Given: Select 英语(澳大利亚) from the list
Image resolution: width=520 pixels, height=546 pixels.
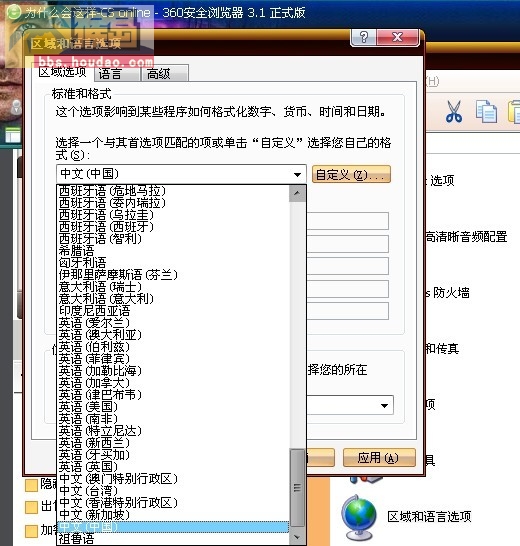Looking at the screenshot, I should 173,335.
